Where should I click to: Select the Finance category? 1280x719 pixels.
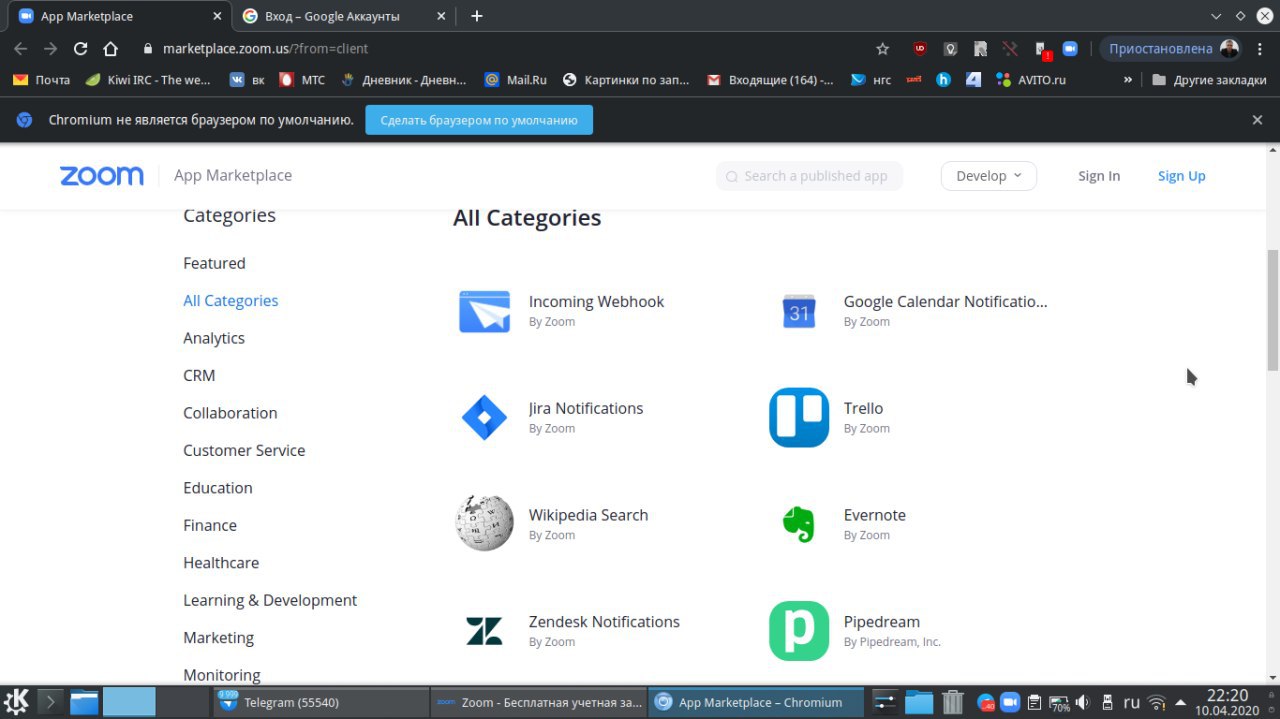(210, 525)
